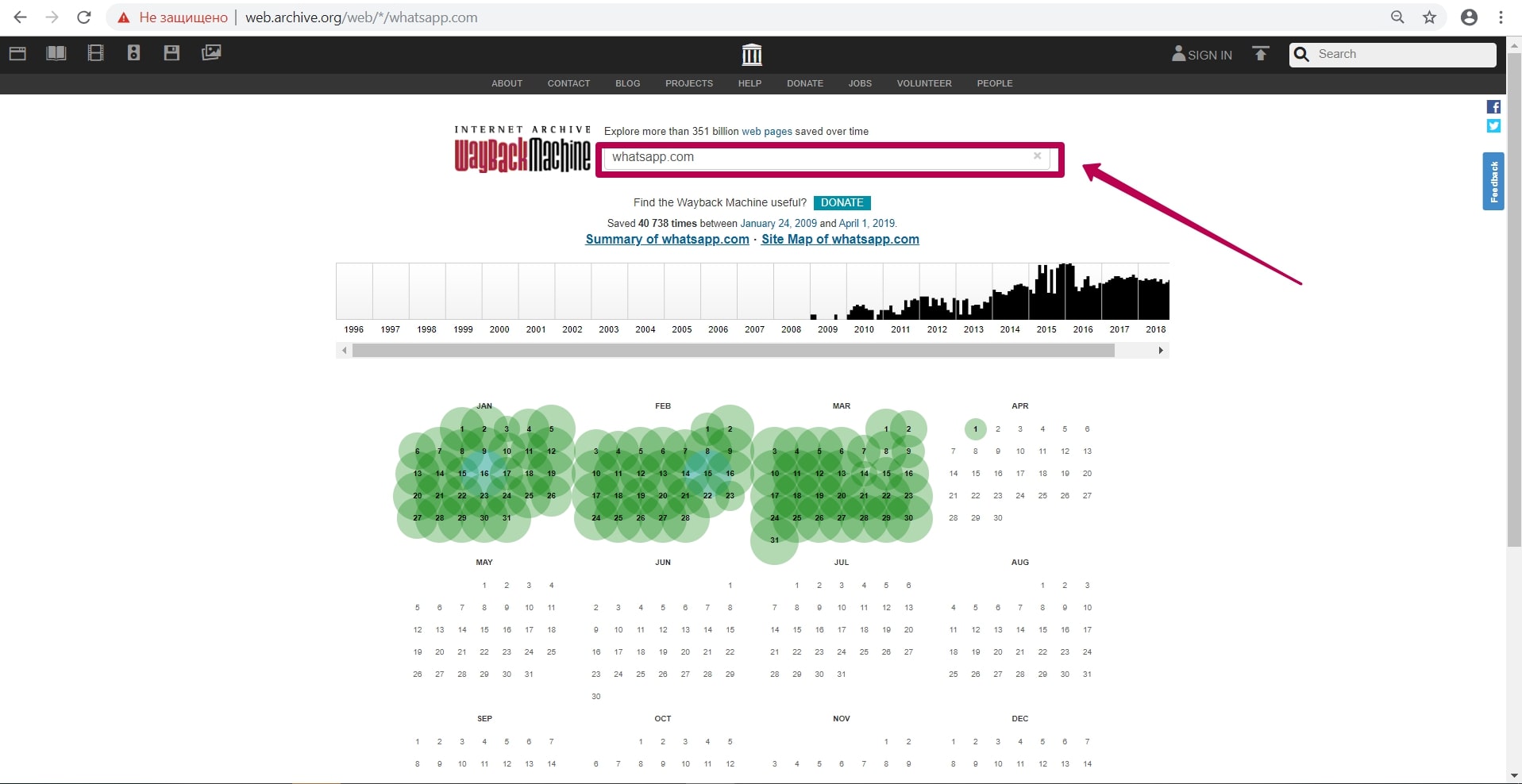The image size is (1522, 784).
Task: Open the January 16 snapshot
Action: point(484,474)
